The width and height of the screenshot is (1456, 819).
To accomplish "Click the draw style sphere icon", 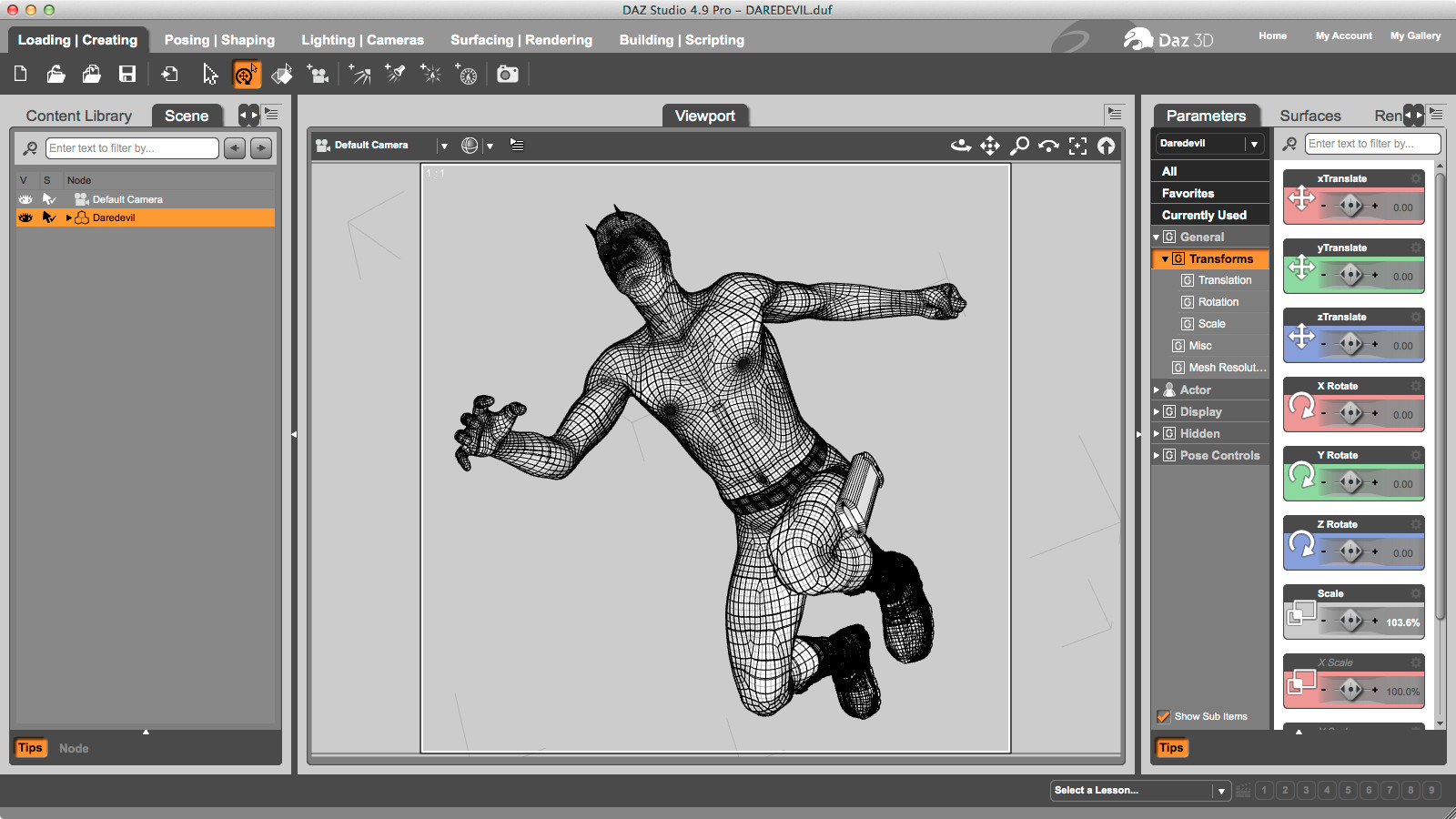I will click(x=470, y=145).
